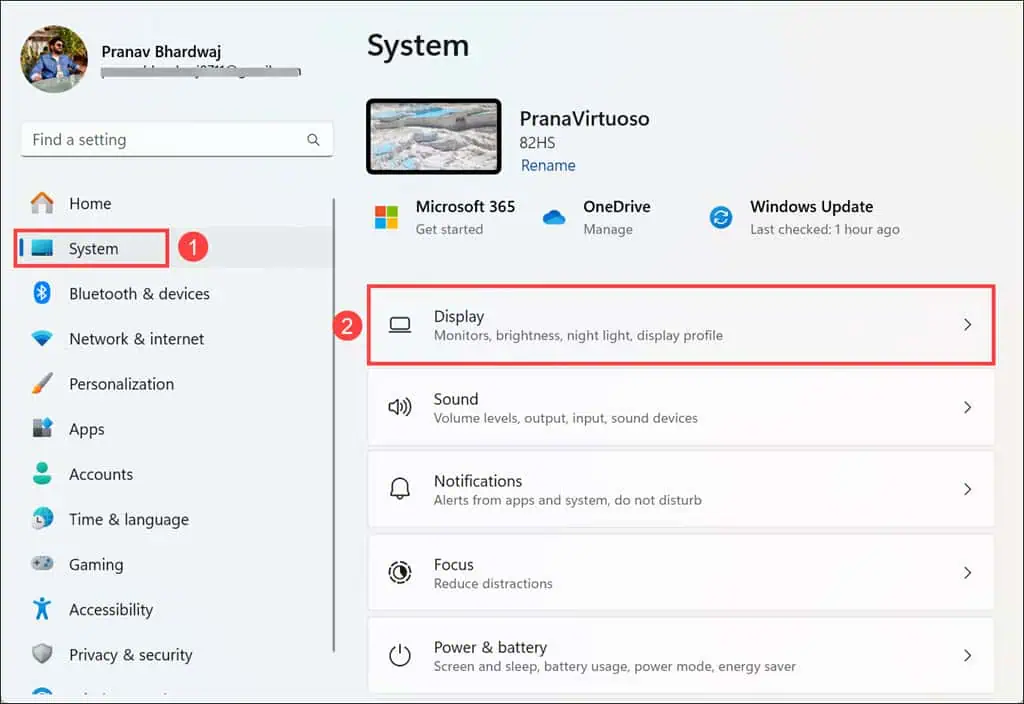Screen dimensions: 1024x704
Task: Expand the Power & battery chevron
Action: point(967,655)
